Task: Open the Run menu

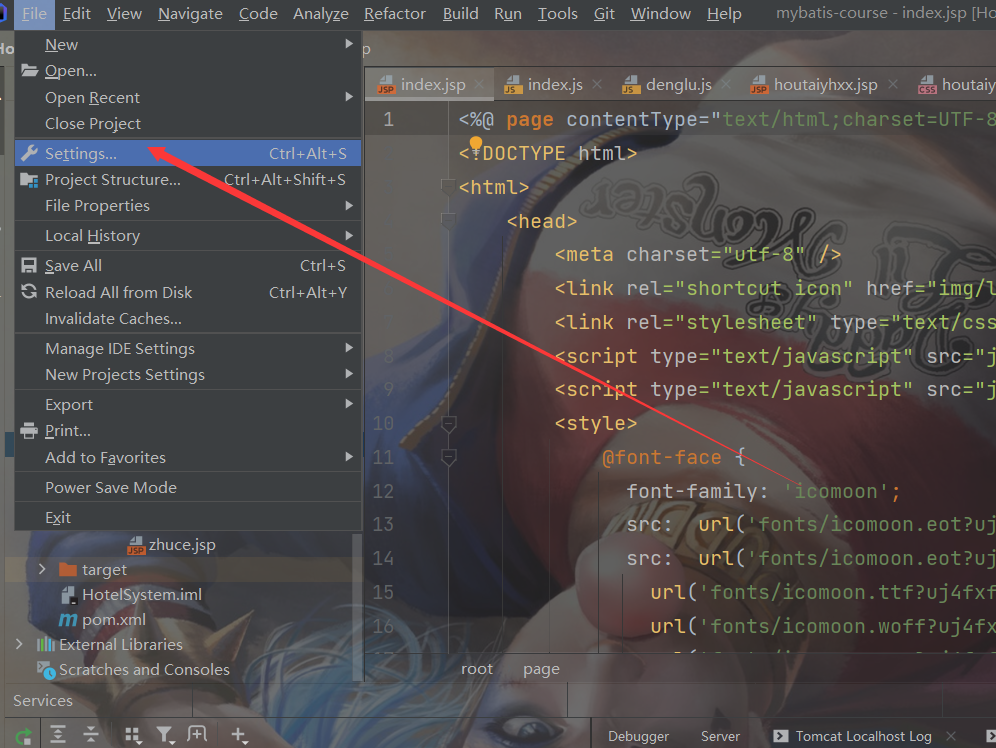Action: [508, 13]
